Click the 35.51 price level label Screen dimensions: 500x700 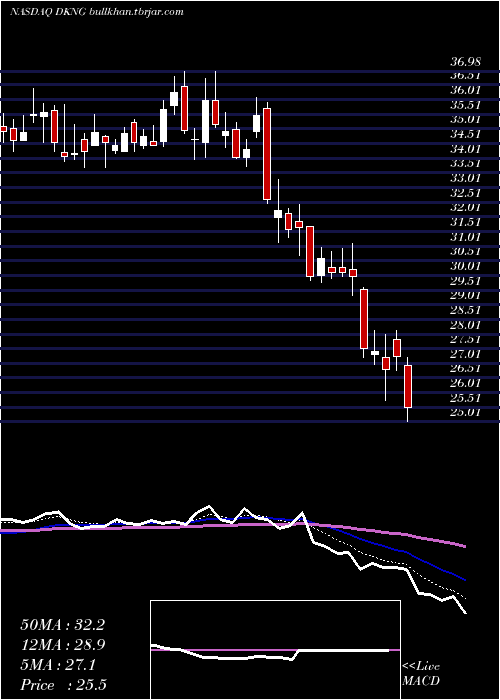coord(465,105)
